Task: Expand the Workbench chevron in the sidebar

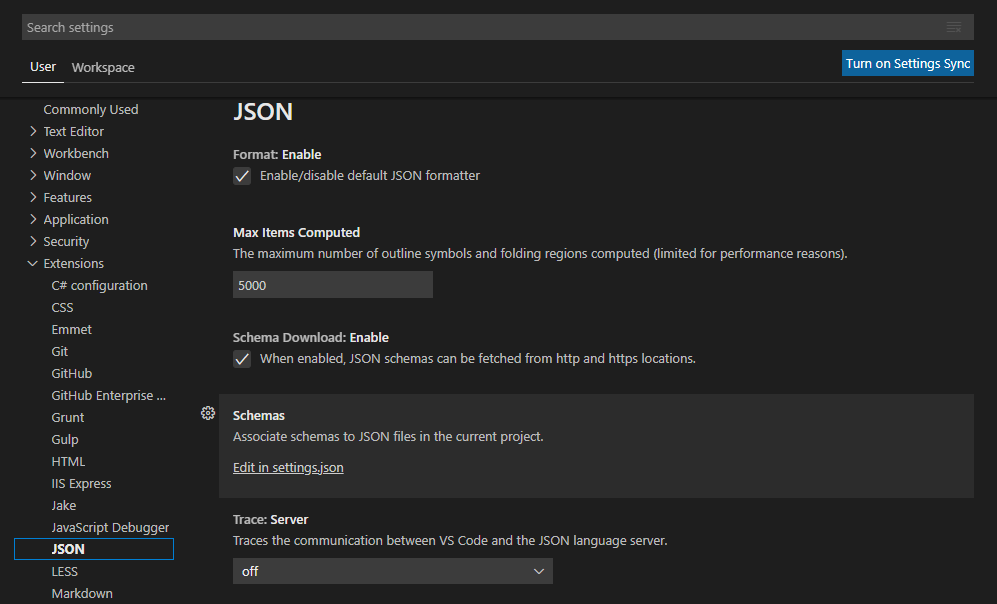Action: (x=33, y=153)
